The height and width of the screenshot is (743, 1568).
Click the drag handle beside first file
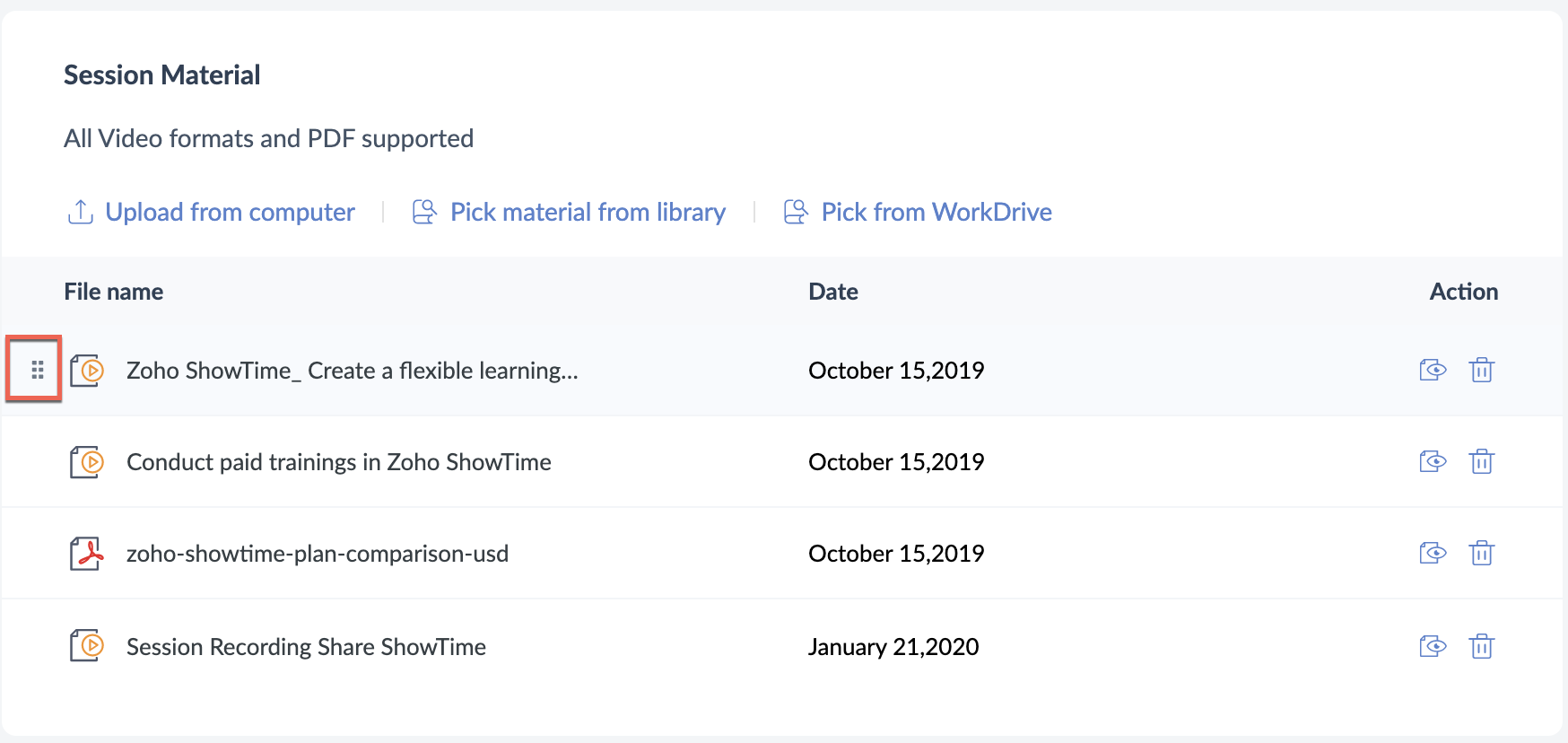click(37, 370)
